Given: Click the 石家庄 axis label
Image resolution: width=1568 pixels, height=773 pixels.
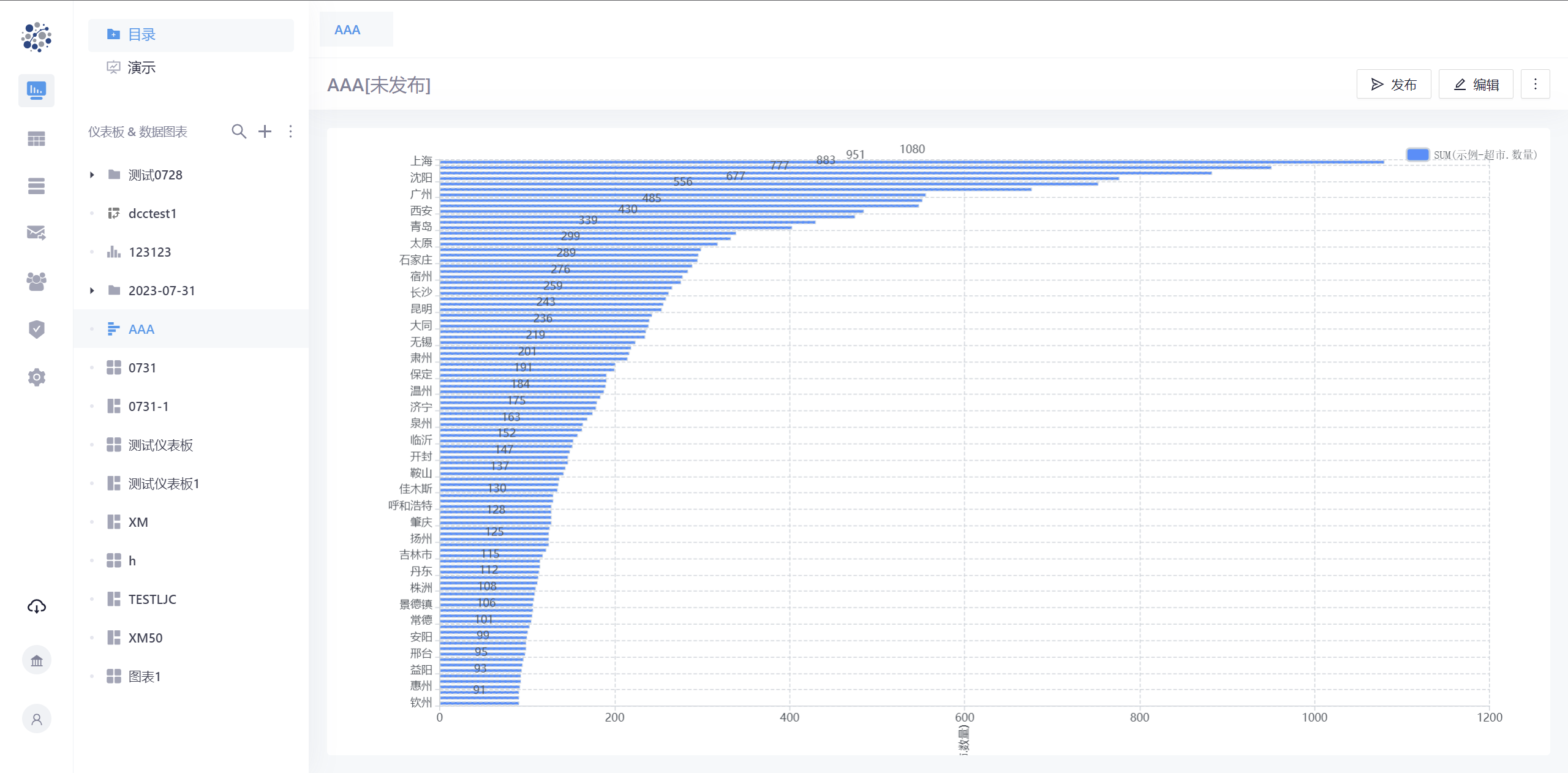Looking at the screenshot, I should click(x=416, y=260).
